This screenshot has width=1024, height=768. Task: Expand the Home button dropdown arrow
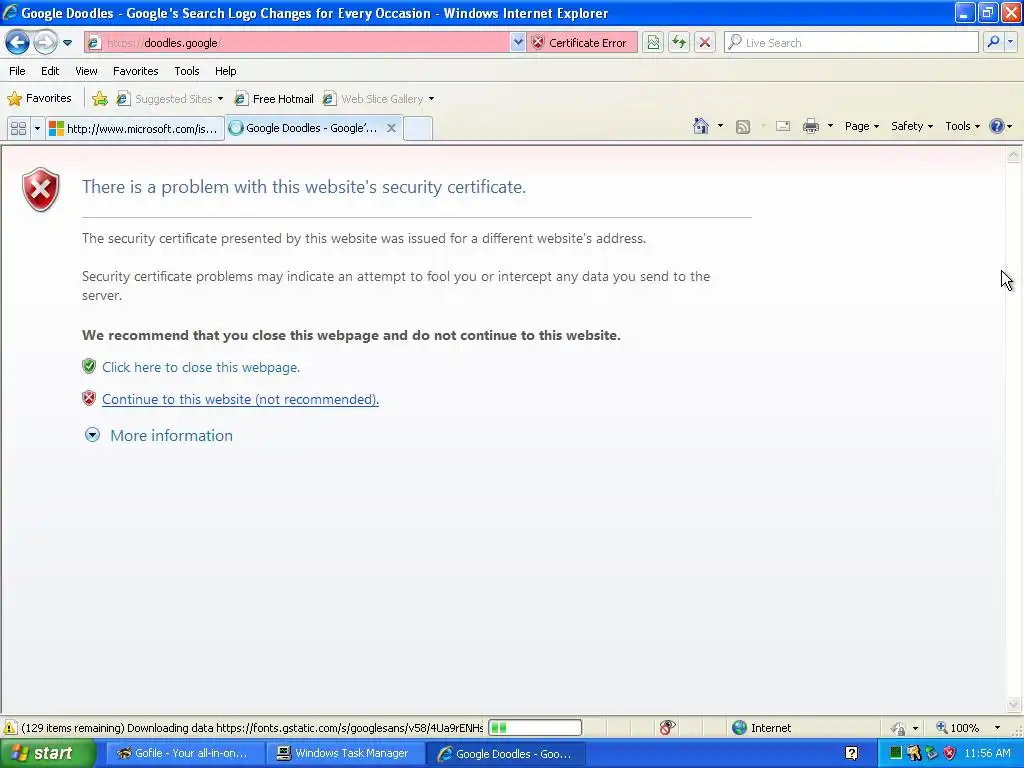tap(720, 126)
